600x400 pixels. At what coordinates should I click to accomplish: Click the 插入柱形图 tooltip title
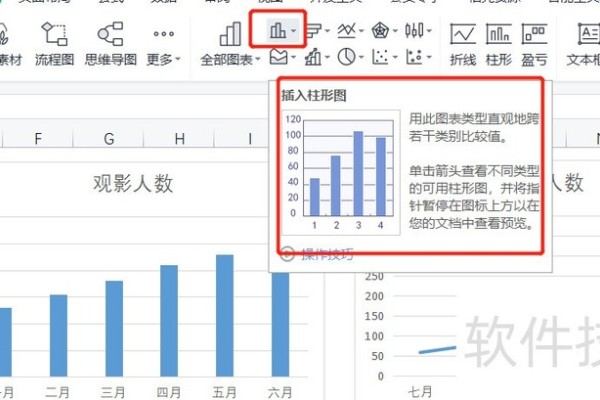314,95
